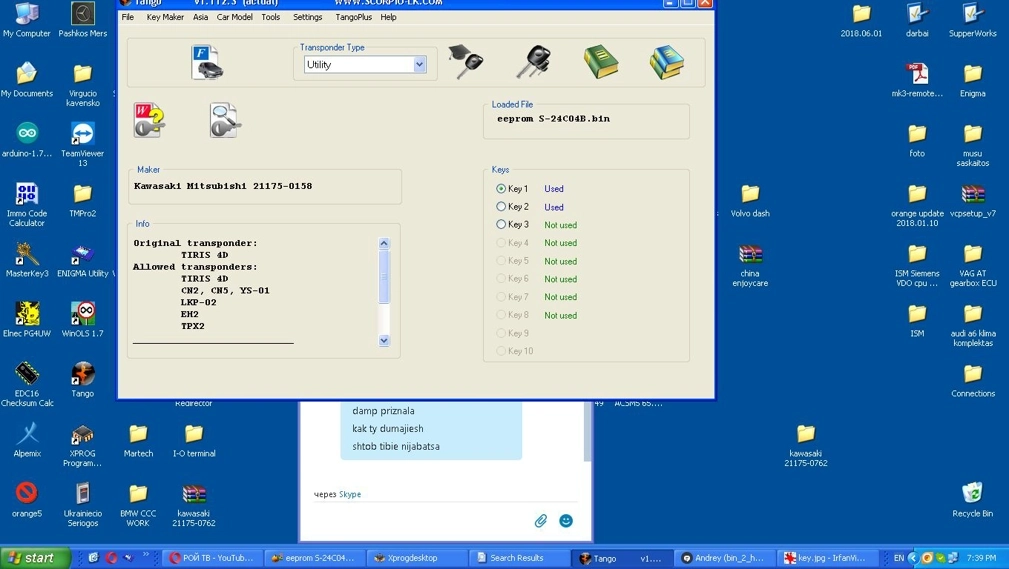This screenshot has width=1009, height=569.
Task: Open the Car Model menu
Action: 234,17
